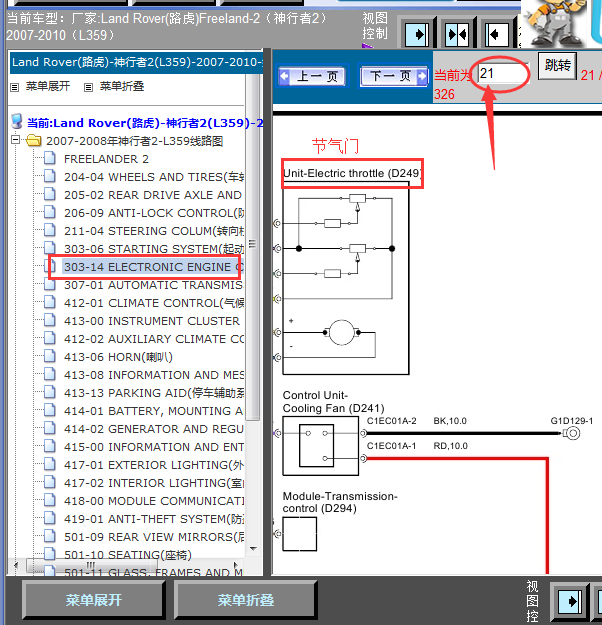Image resolution: width=602 pixels, height=625 pixels.
Task: Click the Module-Transmission-control (D294) label
Action: [x=340, y=502]
